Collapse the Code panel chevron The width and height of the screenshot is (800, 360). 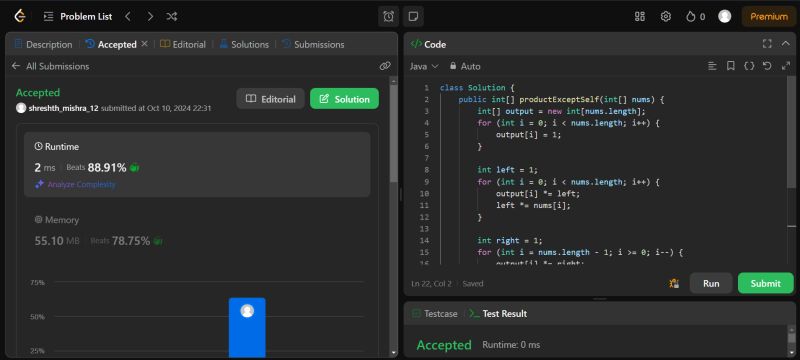(786, 44)
